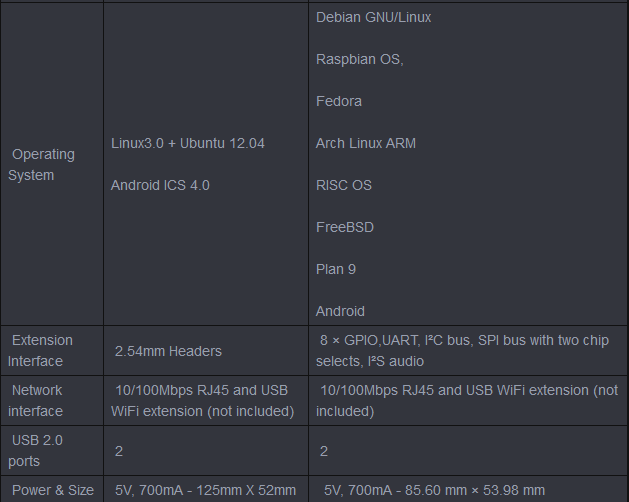Click the Arch Linux ARM entry
629x502 pixels.
coord(365,143)
